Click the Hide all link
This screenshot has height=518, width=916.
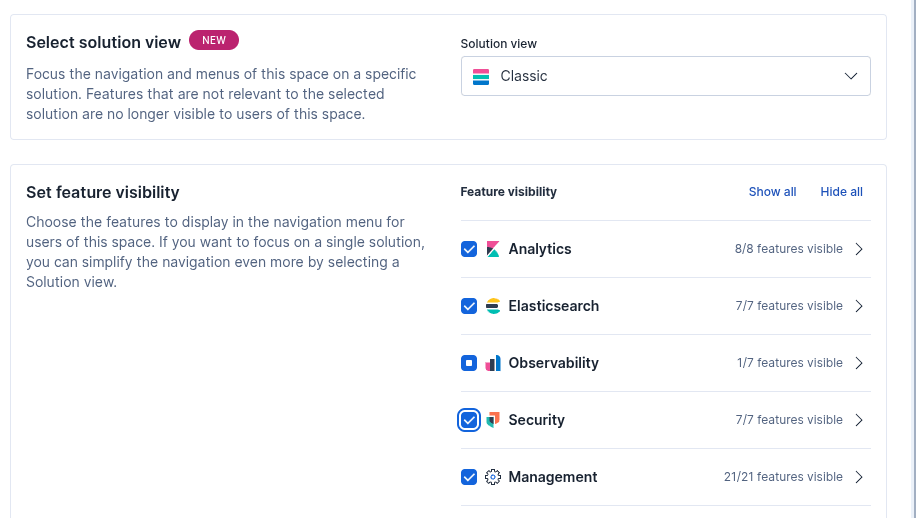click(841, 192)
